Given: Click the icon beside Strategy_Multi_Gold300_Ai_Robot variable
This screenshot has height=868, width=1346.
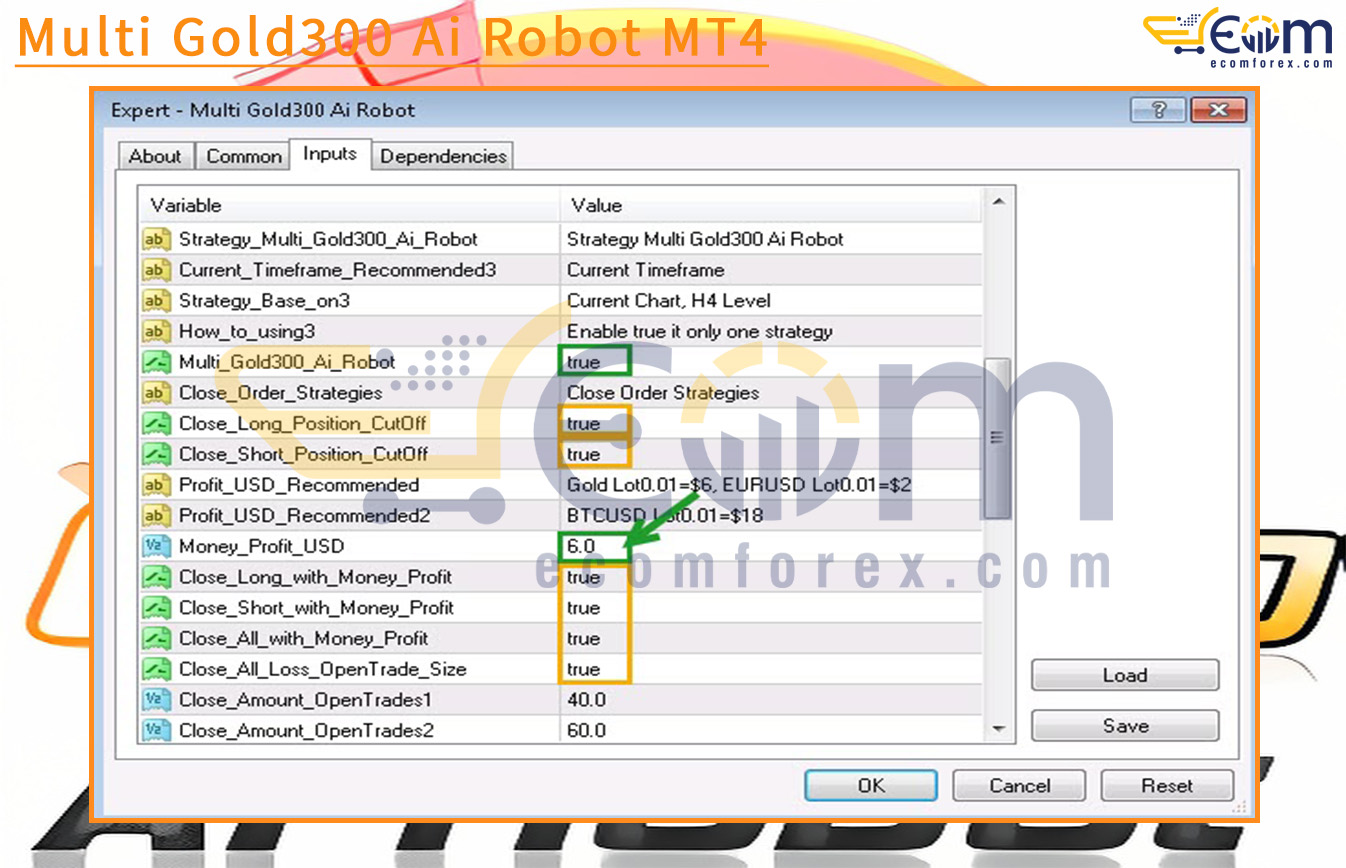Looking at the screenshot, I should [x=155, y=240].
